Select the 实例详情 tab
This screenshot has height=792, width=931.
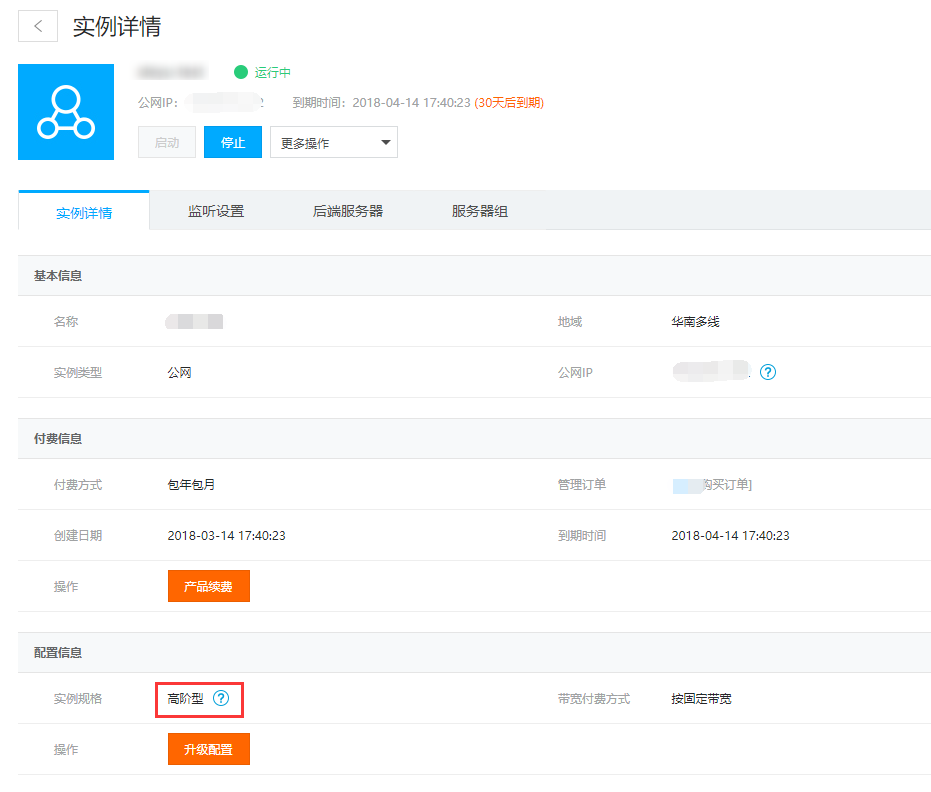84,212
